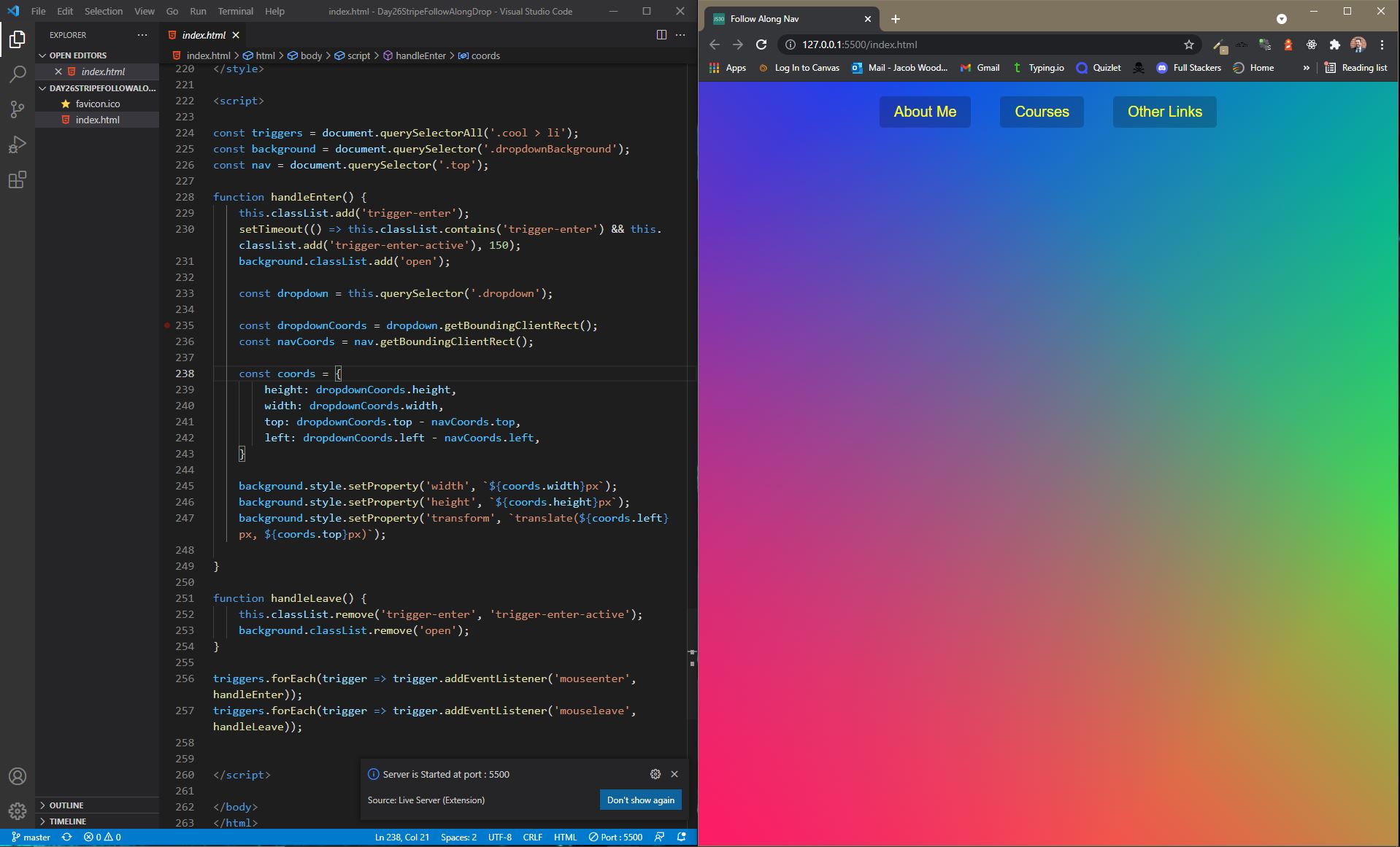Go forward in Chrome
This screenshot has height=847, width=1400.
pyautogui.click(x=738, y=45)
